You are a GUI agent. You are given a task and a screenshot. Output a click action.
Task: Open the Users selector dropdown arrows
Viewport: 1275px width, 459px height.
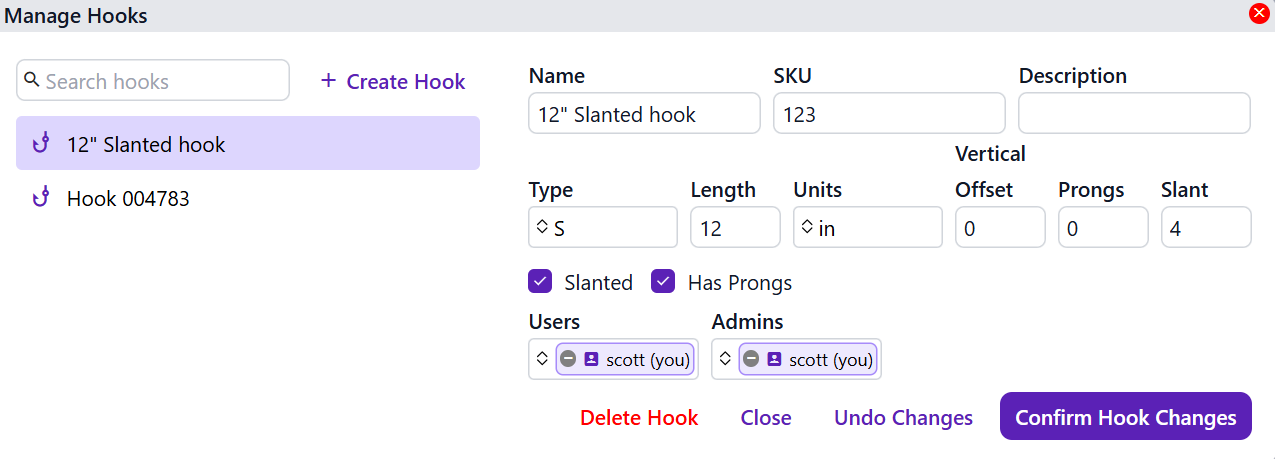coord(542,358)
